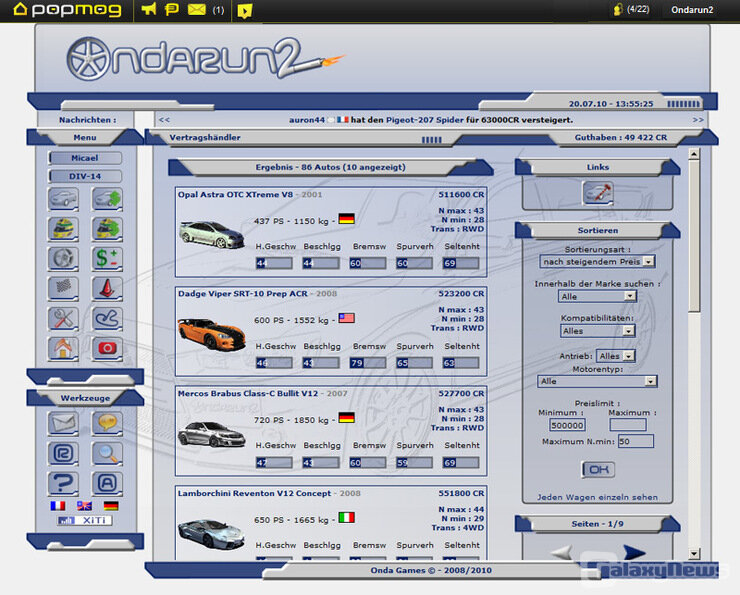Switch language to French flag
The height and width of the screenshot is (595, 740).
click(58, 506)
